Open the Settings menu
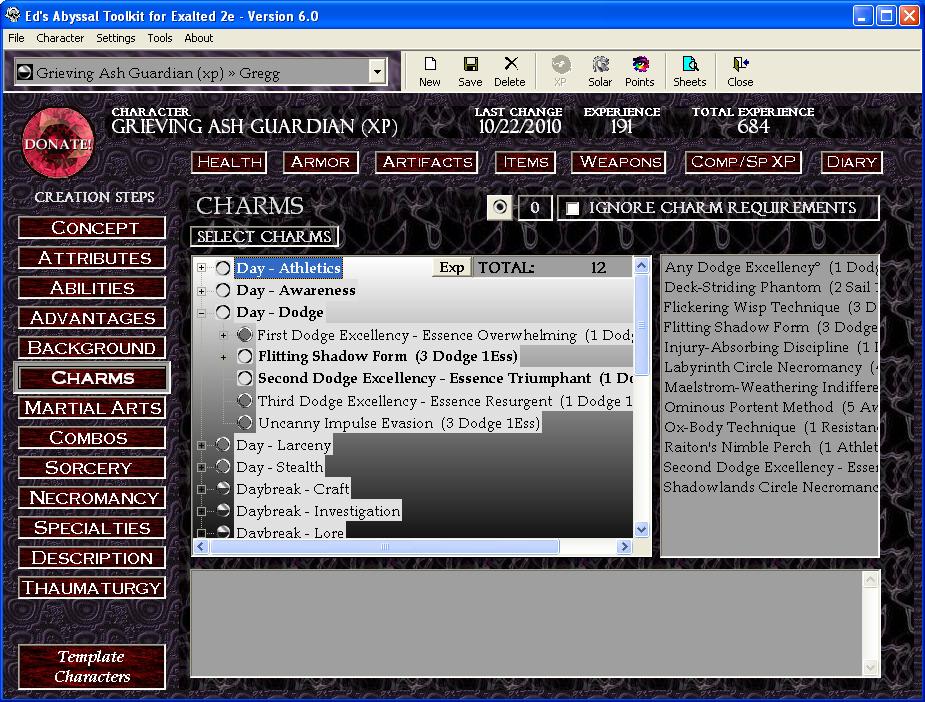Image resolution: width=925 pixels, height=702 pixels. [x=116, y=38]
